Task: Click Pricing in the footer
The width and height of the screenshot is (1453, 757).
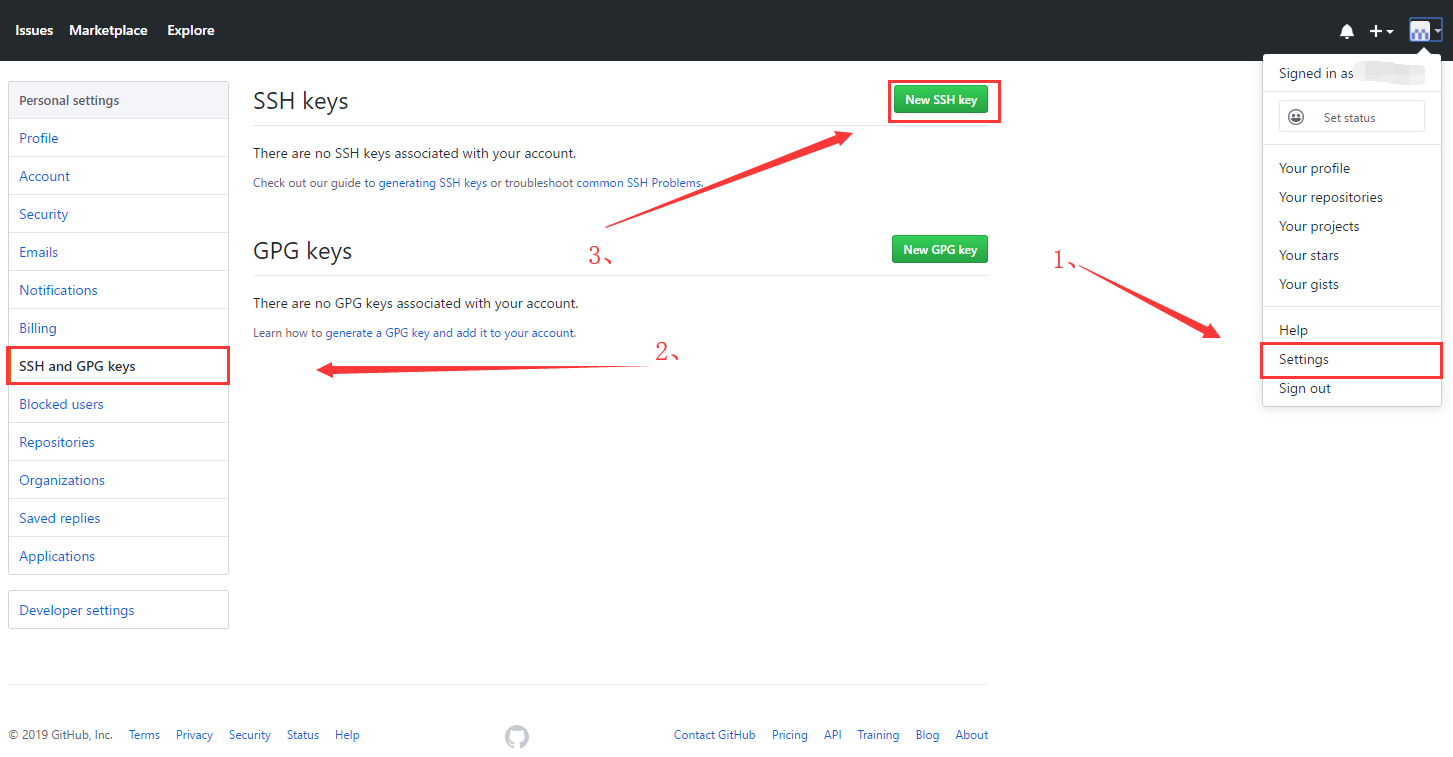Action: pyautogui.click(x=789, y=735)
